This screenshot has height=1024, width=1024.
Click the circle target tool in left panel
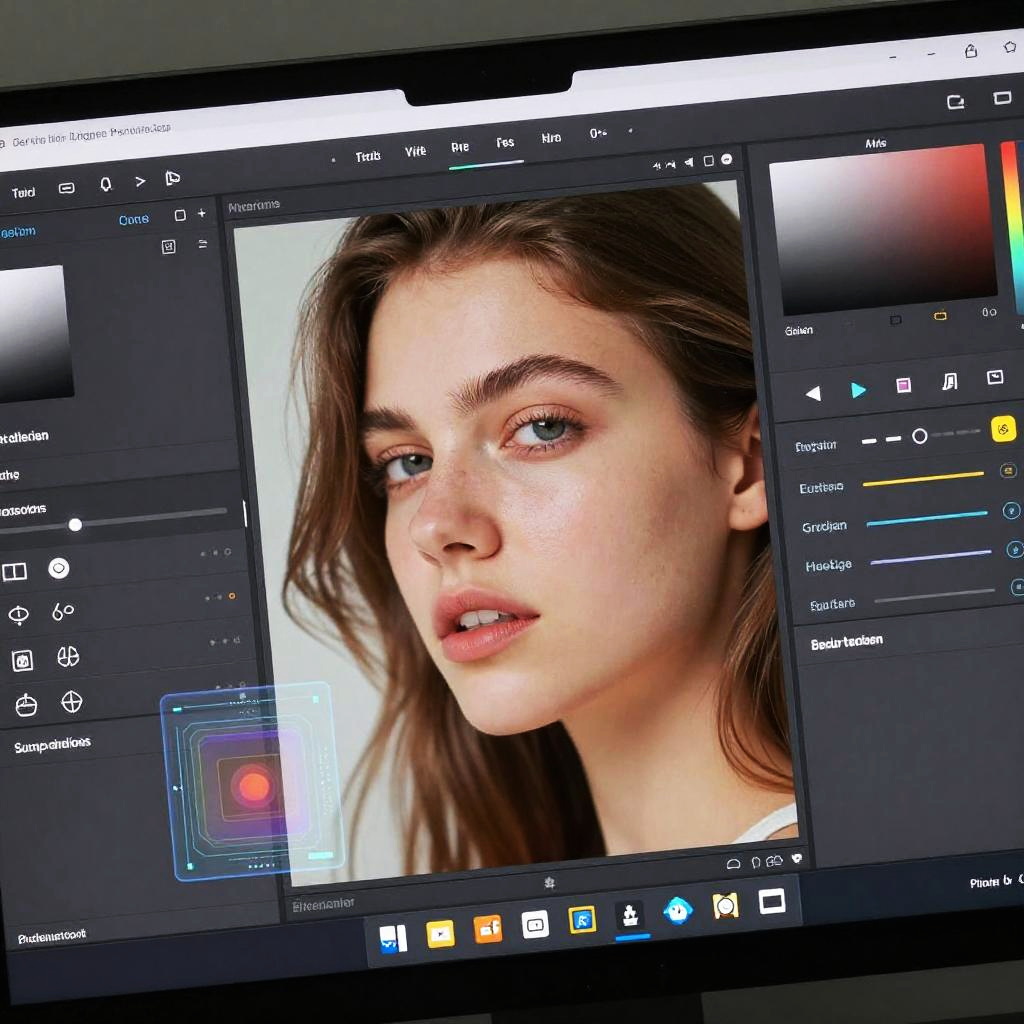tap(59, 569)
